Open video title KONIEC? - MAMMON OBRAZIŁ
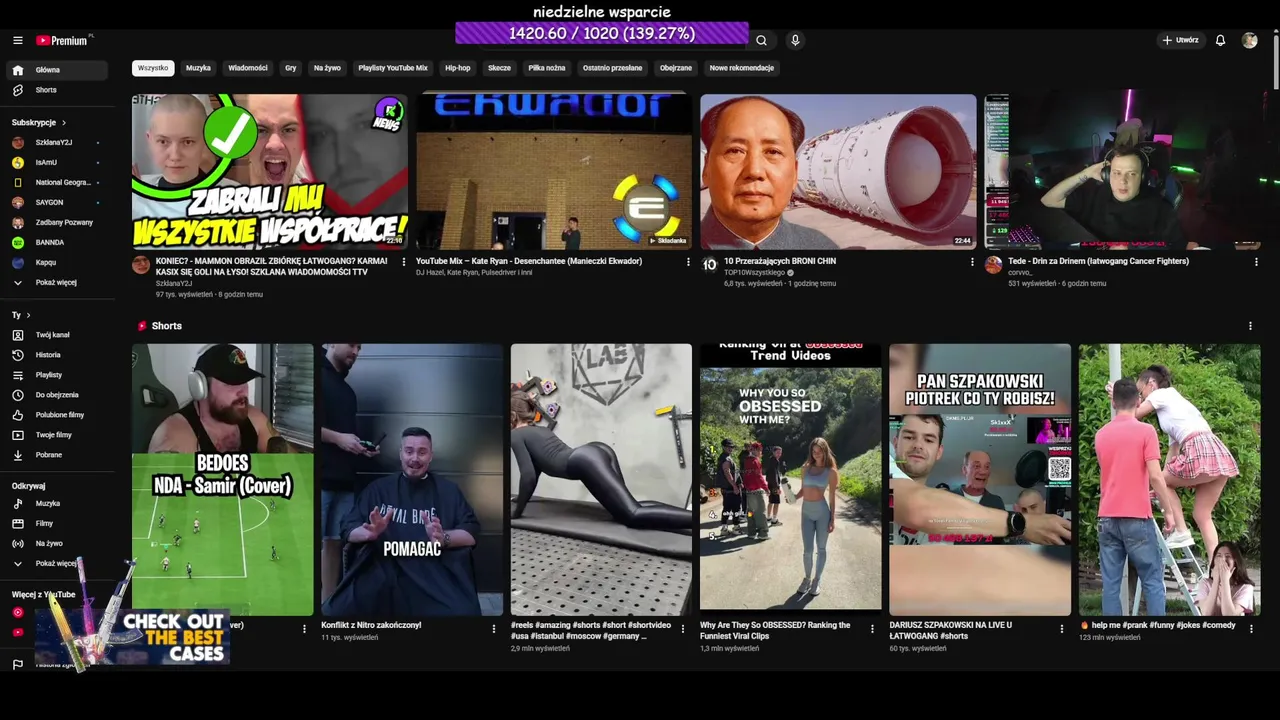This screenshot has height=720, width=1280. pos(271,266)
